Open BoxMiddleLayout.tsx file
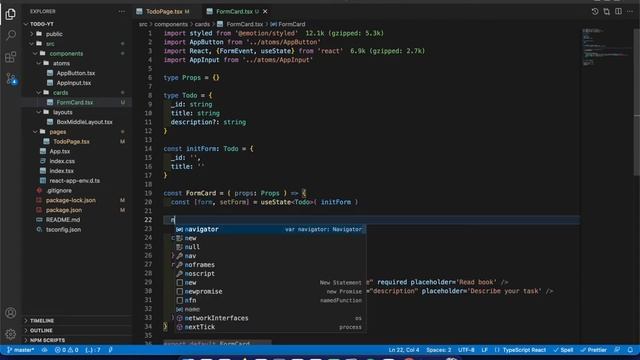The image size is (640, 360). click(x=84, y=122)
